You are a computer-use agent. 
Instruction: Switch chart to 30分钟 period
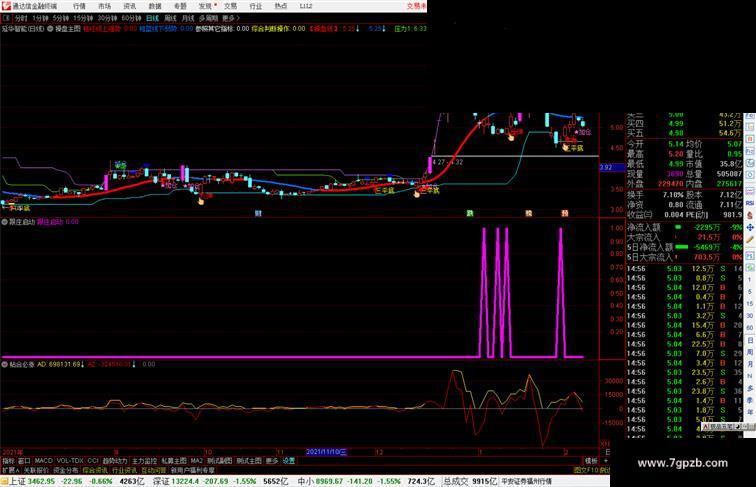coord(107,18)
